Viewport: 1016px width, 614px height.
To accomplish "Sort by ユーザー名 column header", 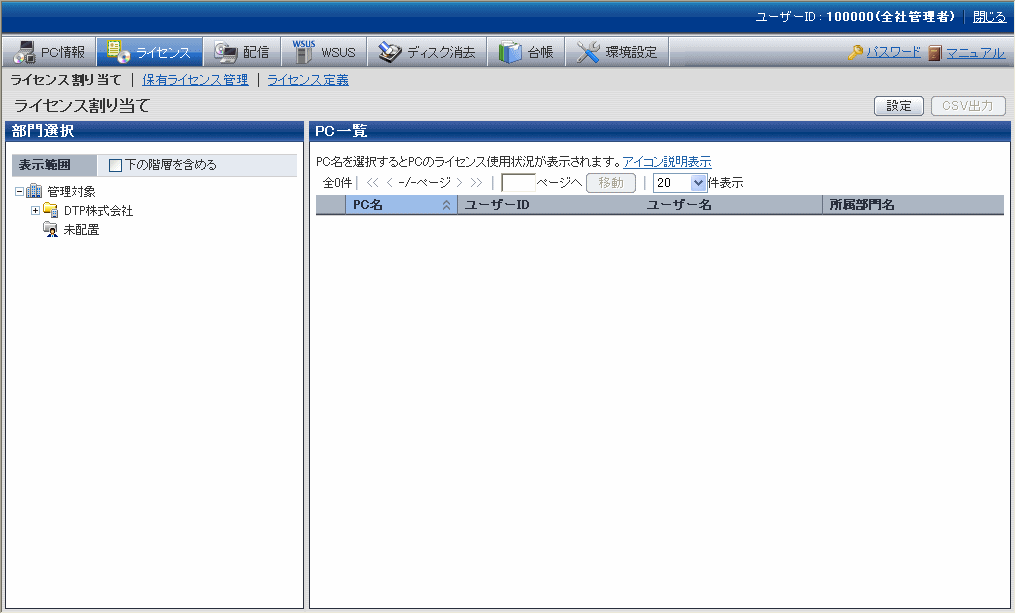I will pyautogui.click(x=679, y=205).
